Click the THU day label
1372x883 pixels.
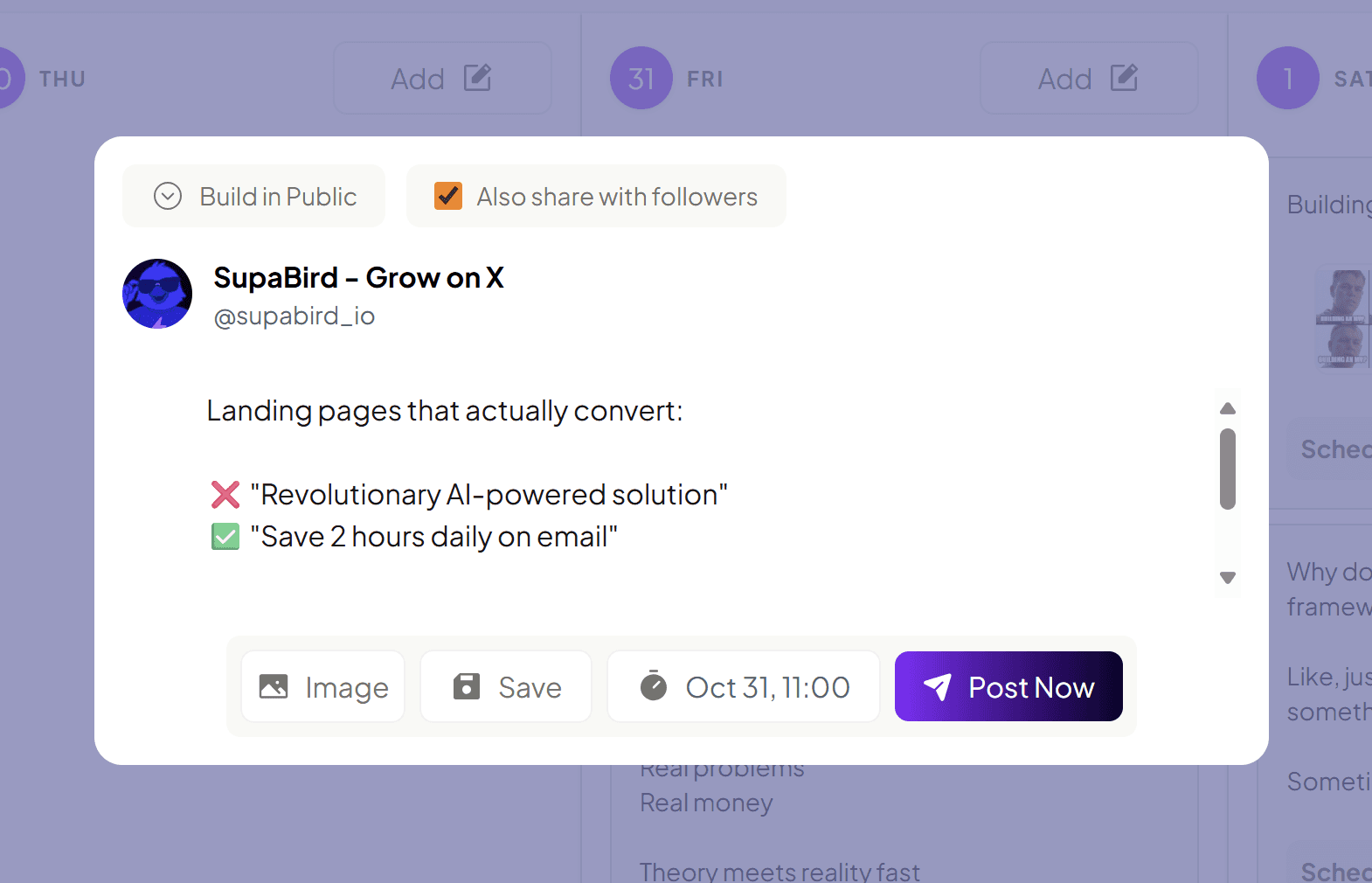click(62, 79)
